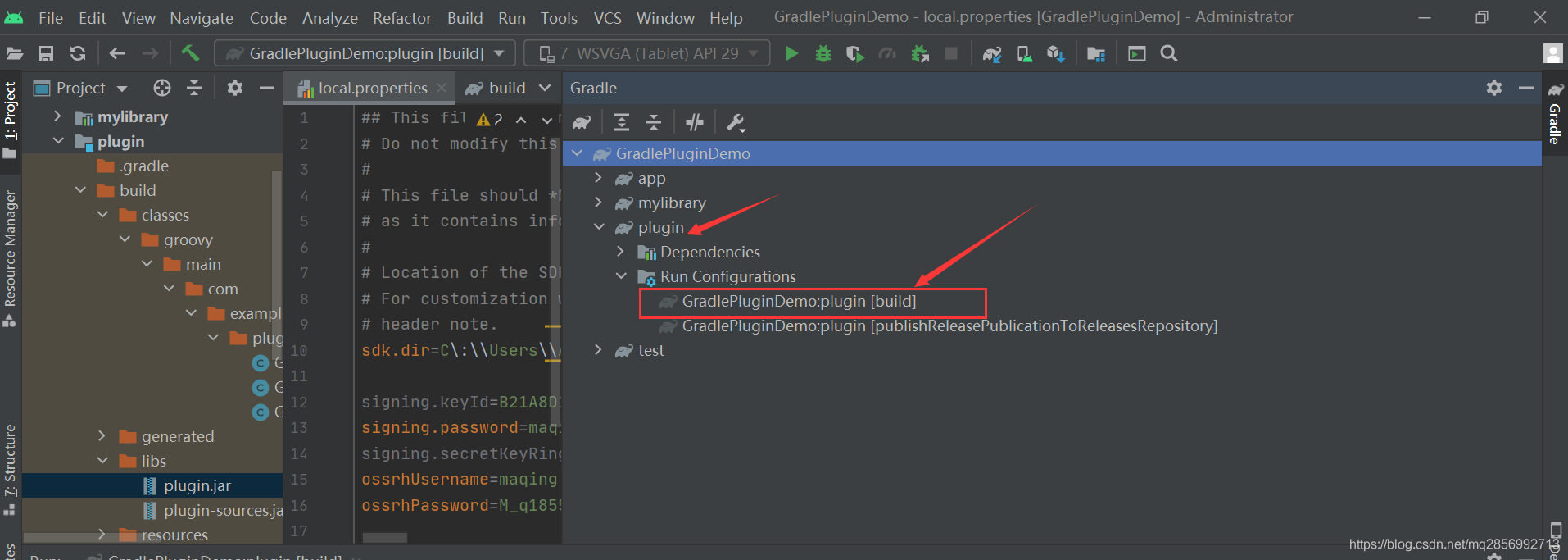Close the local.properties tab
Screen dimensions: 1568x560
pos(442,88)
